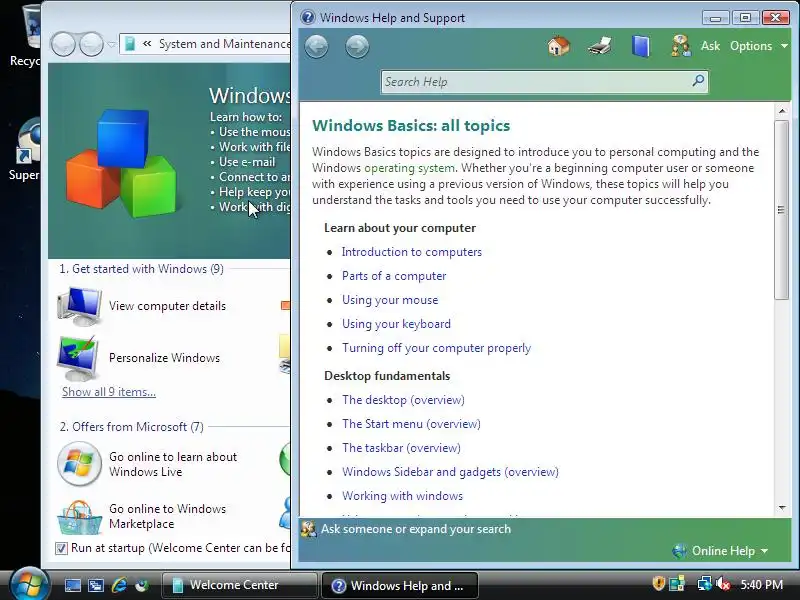Select Personalize Windows icon
800x600 pixels.
click(x=78, y=358)
